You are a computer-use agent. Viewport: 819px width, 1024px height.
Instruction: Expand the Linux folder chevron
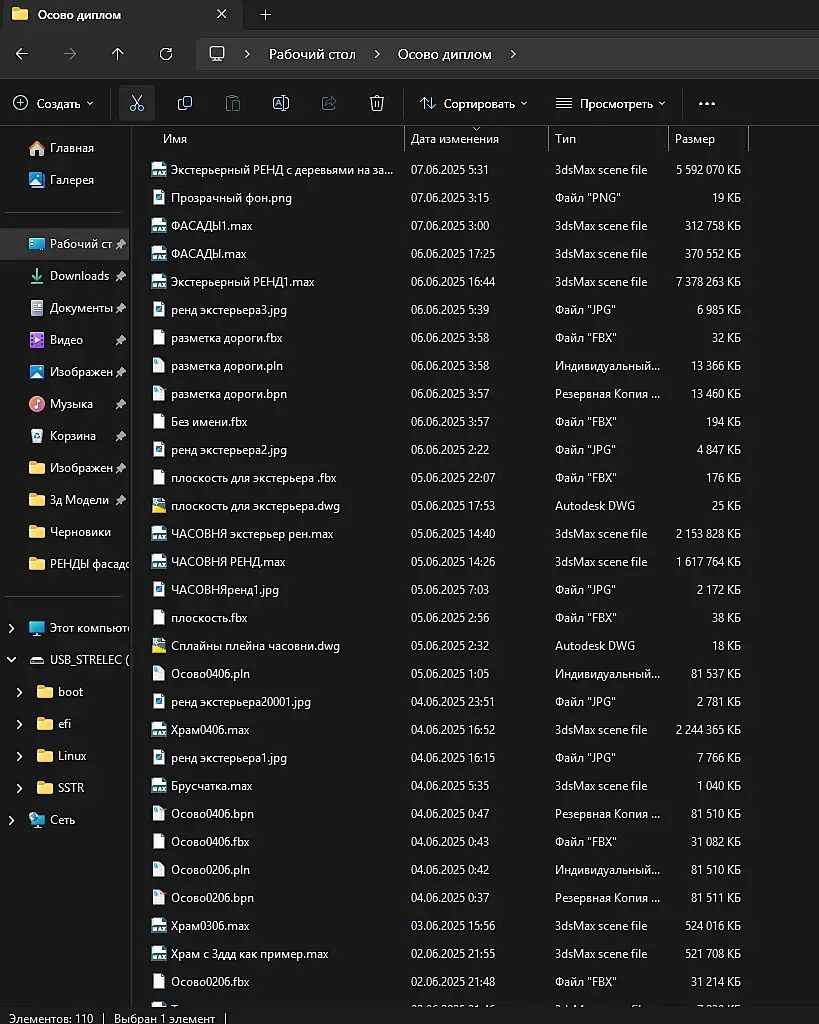pos(20,756)
